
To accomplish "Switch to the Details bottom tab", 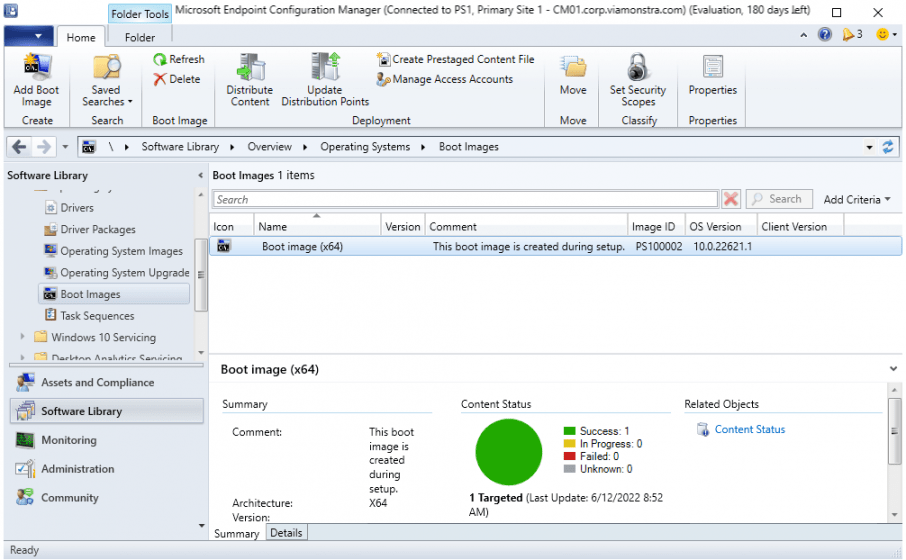I will (x=286, y=533).
